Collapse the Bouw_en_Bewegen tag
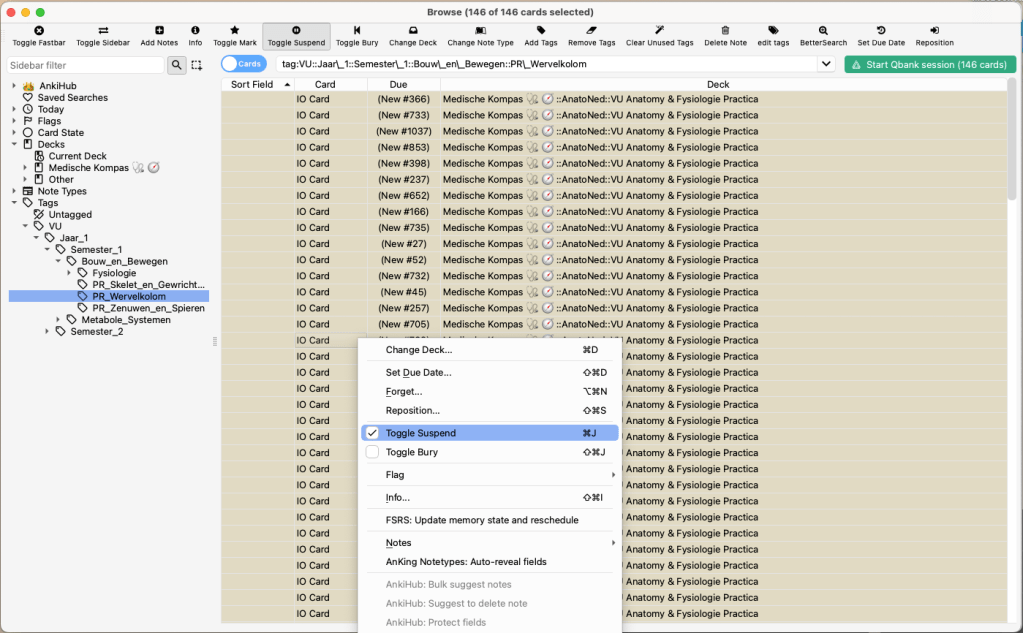Screen dimensions: 1023x633 pos(59,261)
